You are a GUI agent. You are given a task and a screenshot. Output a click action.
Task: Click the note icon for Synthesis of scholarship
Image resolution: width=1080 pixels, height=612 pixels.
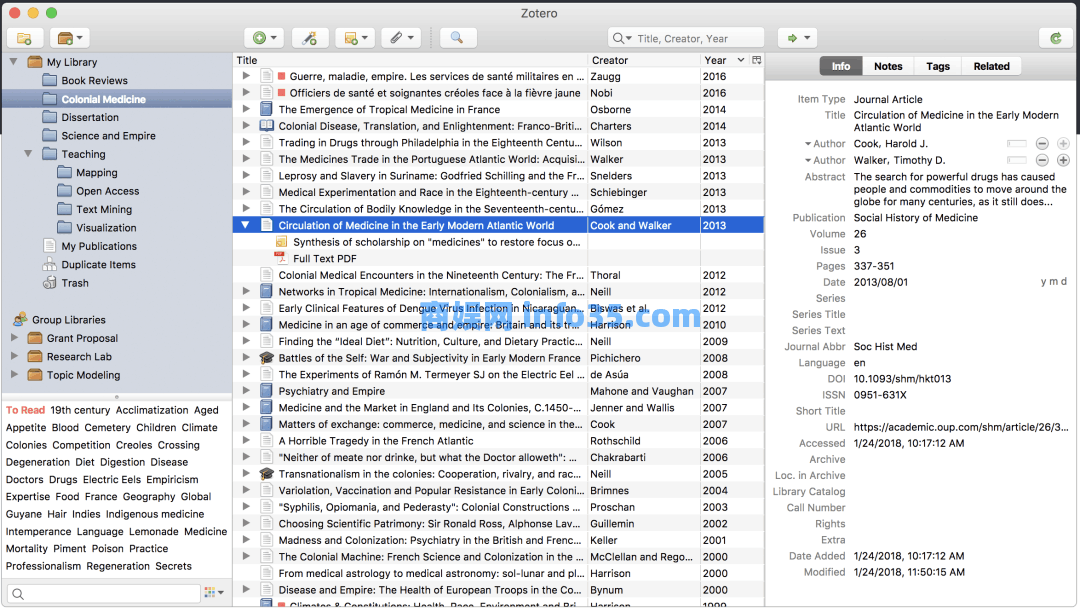click(281, 242)
